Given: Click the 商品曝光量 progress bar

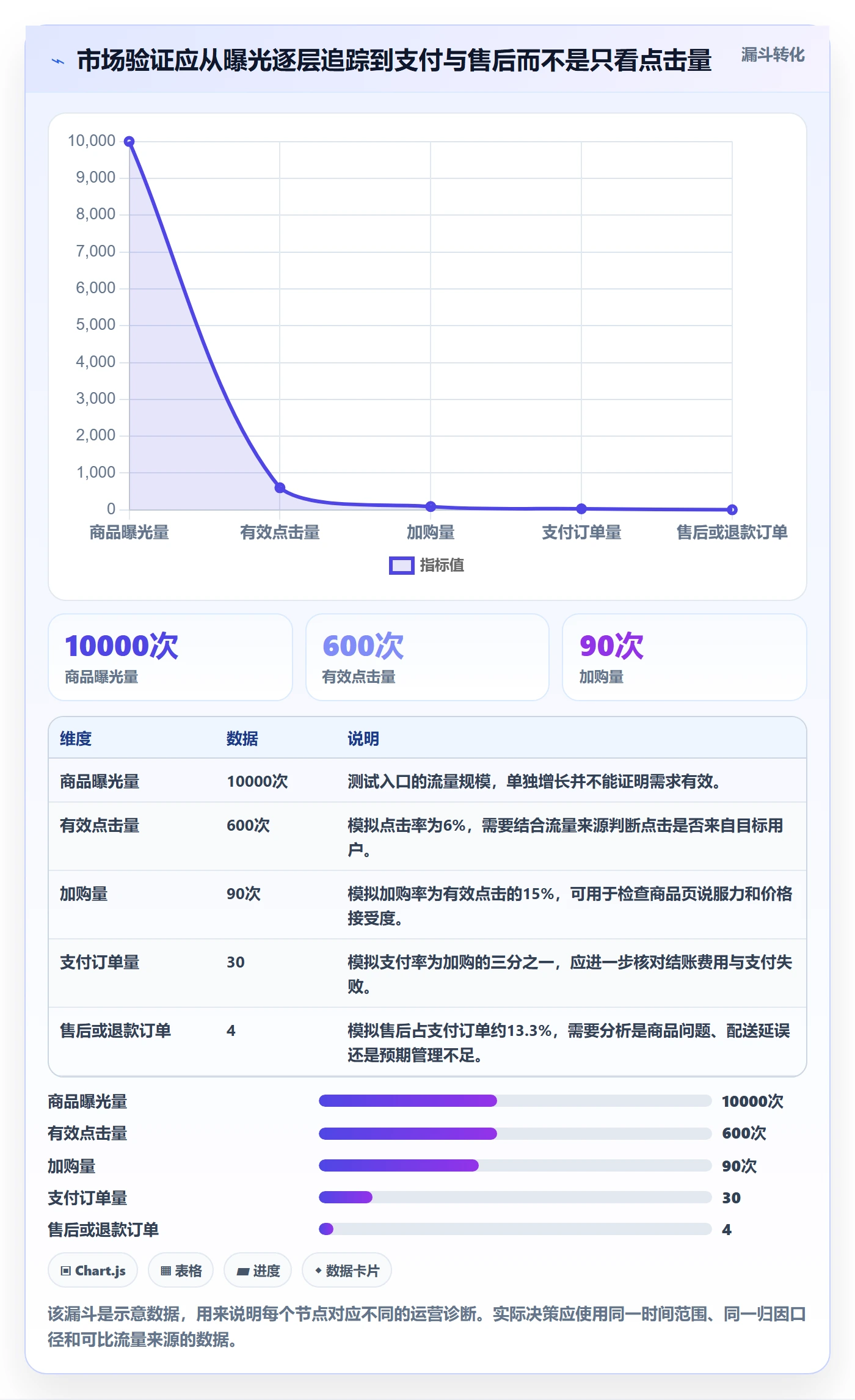Looking at the screenshot, I should pyautogui.click(x=515, y=1101).
